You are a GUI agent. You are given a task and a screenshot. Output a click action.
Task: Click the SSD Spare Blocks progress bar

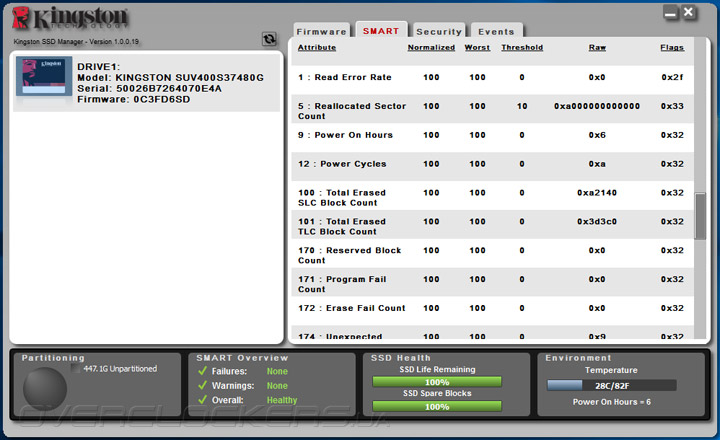coord(437,406)
